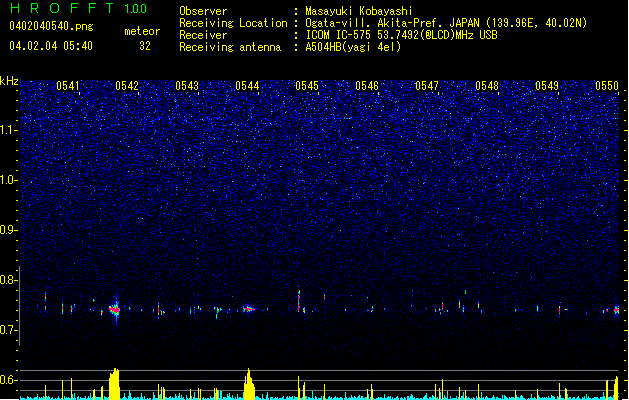
Task: Click the wide yellow power peak before 0542
Action: click(x=114, y=384)
